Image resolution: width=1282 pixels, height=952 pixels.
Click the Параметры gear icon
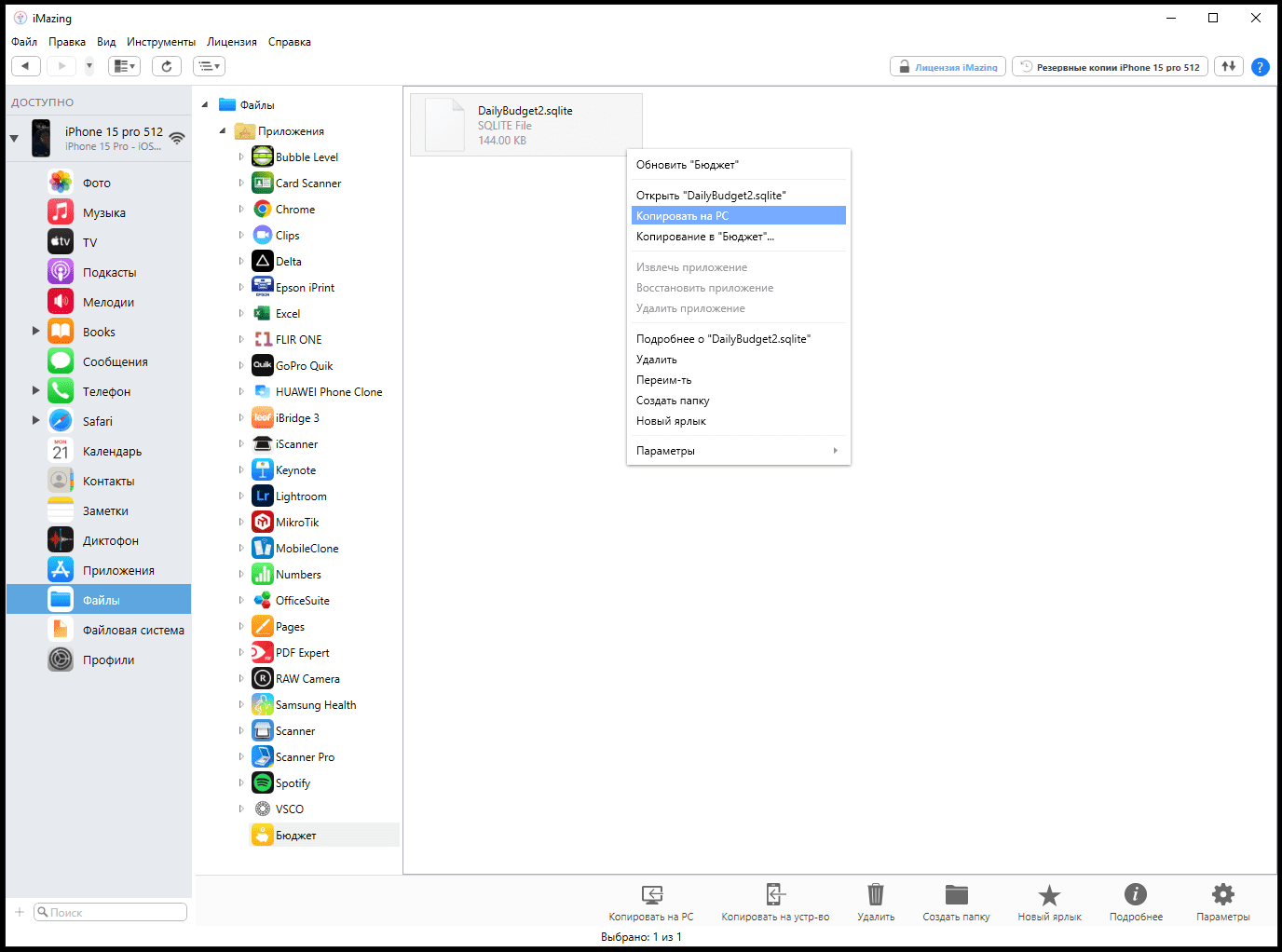click(1222, 902)
